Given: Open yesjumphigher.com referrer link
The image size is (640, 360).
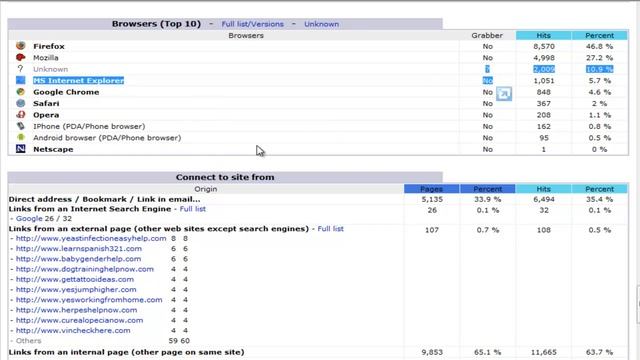Looking at the screenshot, I should [x=76, y=289].
